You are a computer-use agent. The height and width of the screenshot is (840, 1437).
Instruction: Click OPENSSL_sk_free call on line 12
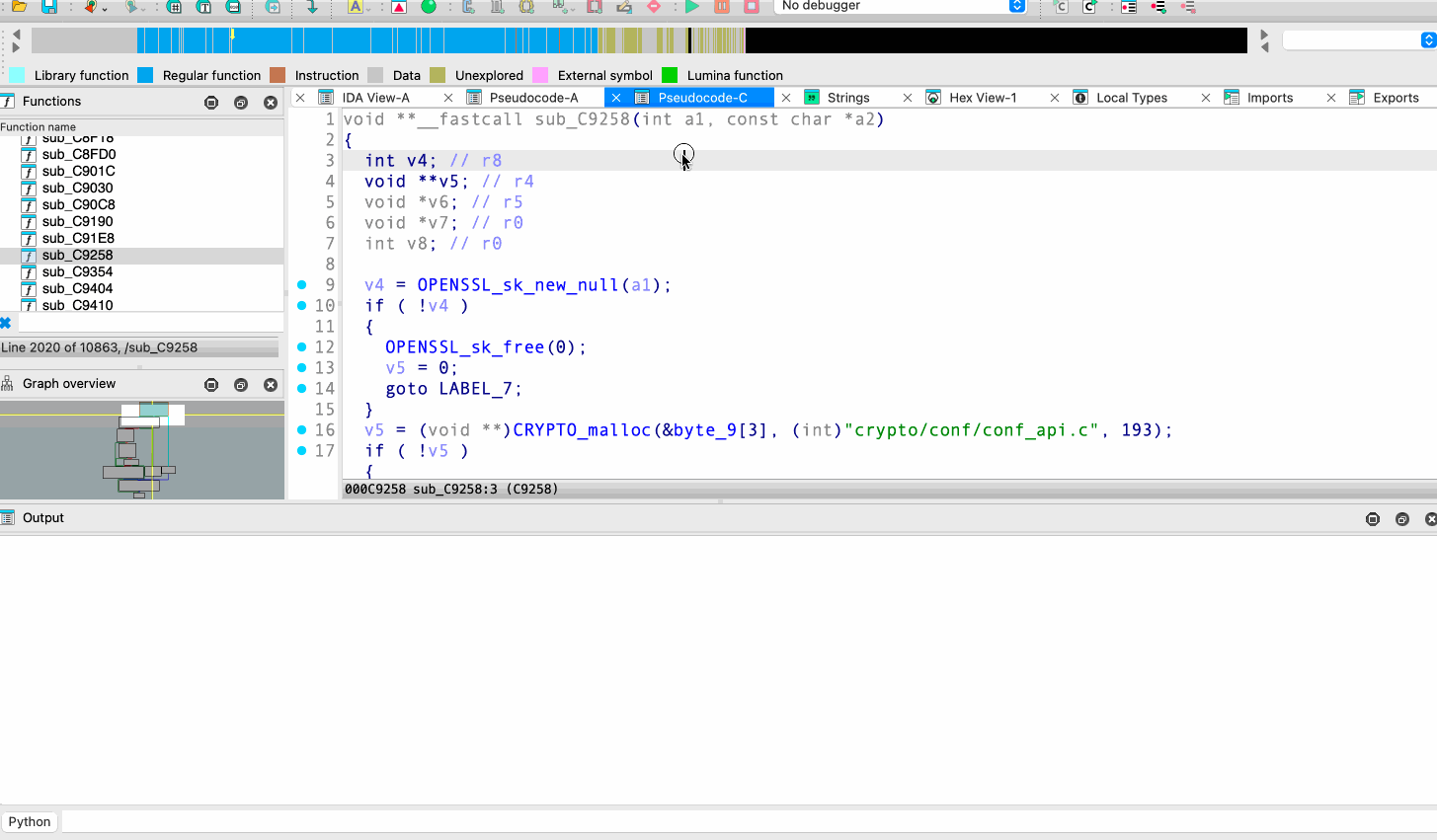tap(464, 347)
